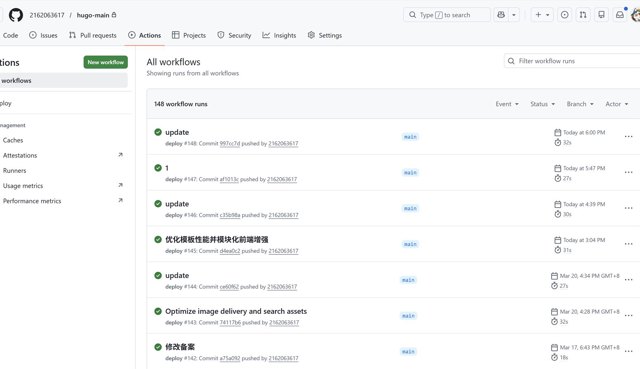Open the three-dot menu for deploy #142
The width and height of the screenshot is (640, 369).
tap(629, 351)
